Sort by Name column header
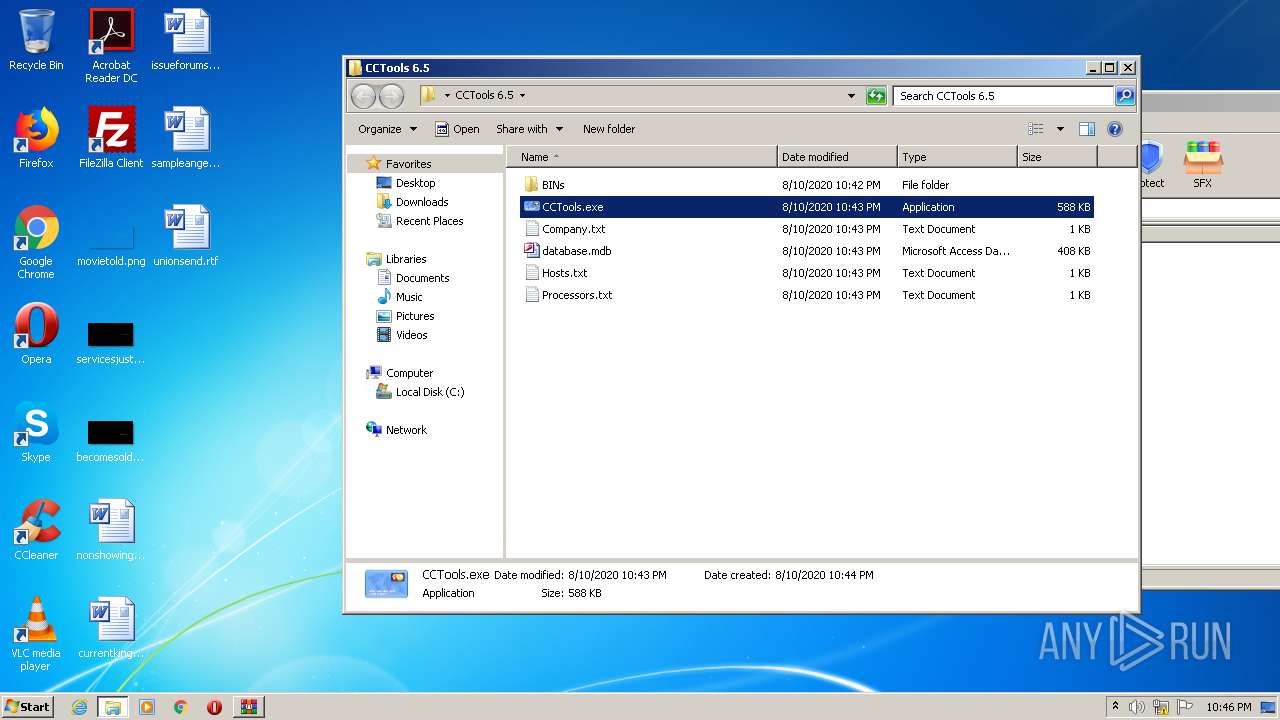The height and width of the screenshot is (720, 1280). [642, 157]
